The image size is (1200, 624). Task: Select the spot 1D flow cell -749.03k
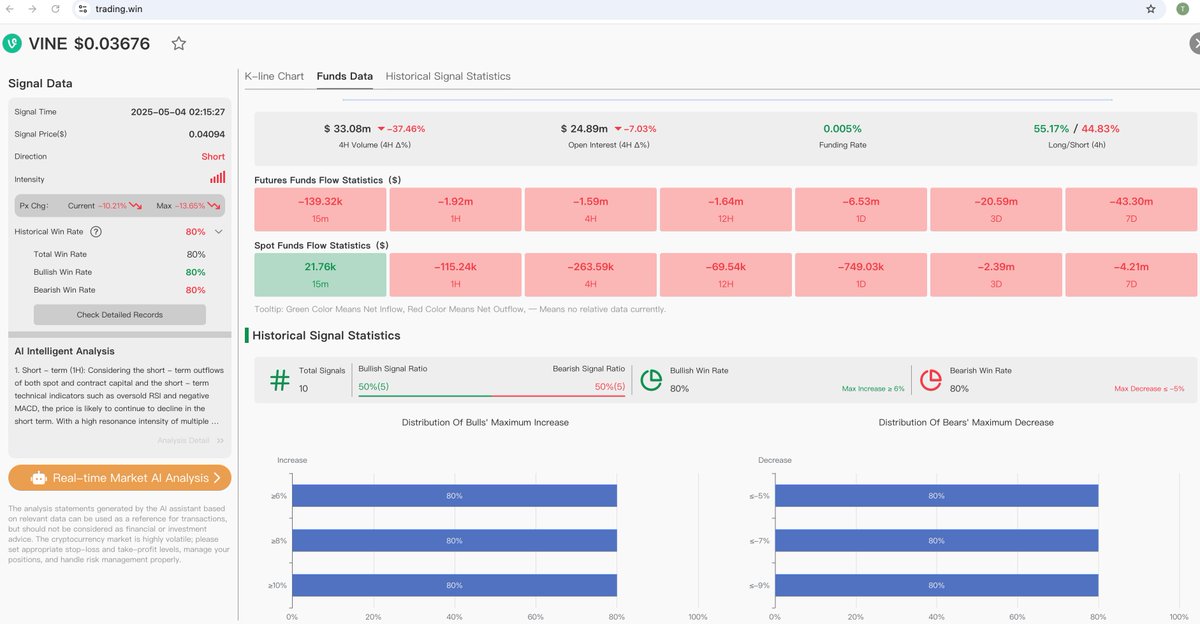[861, 274]
